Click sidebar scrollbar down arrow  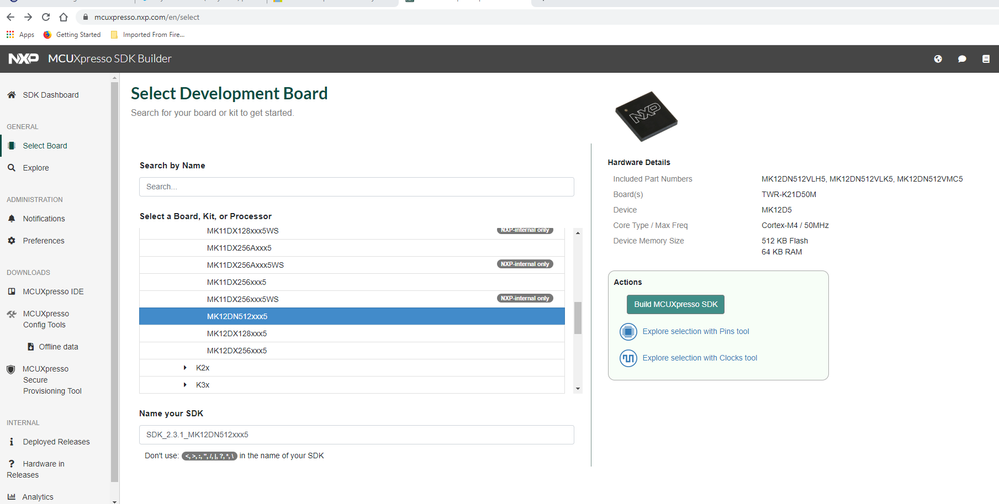(115, 501)
